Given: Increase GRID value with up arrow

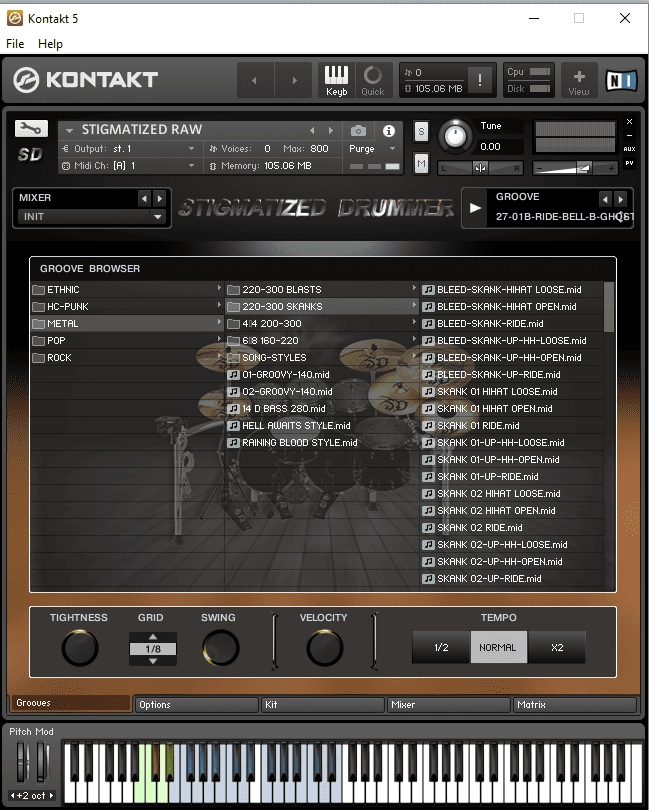Looking at the screenshot, I should pos(153,637).
